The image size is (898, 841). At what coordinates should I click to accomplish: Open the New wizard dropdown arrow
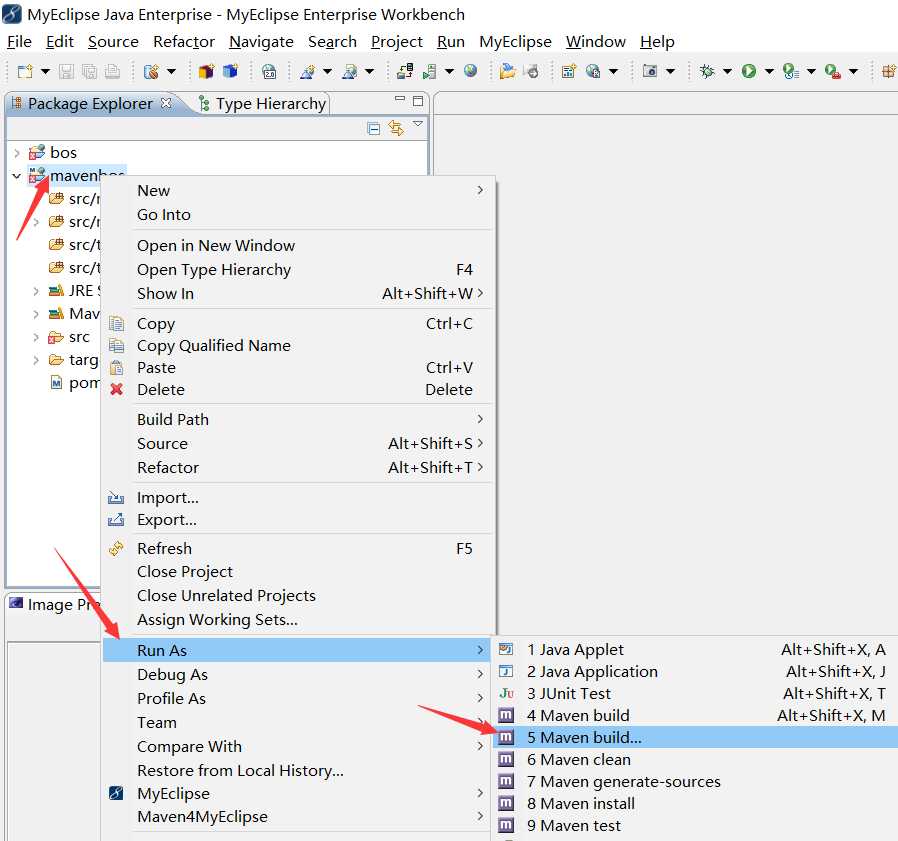coord(45,72)
